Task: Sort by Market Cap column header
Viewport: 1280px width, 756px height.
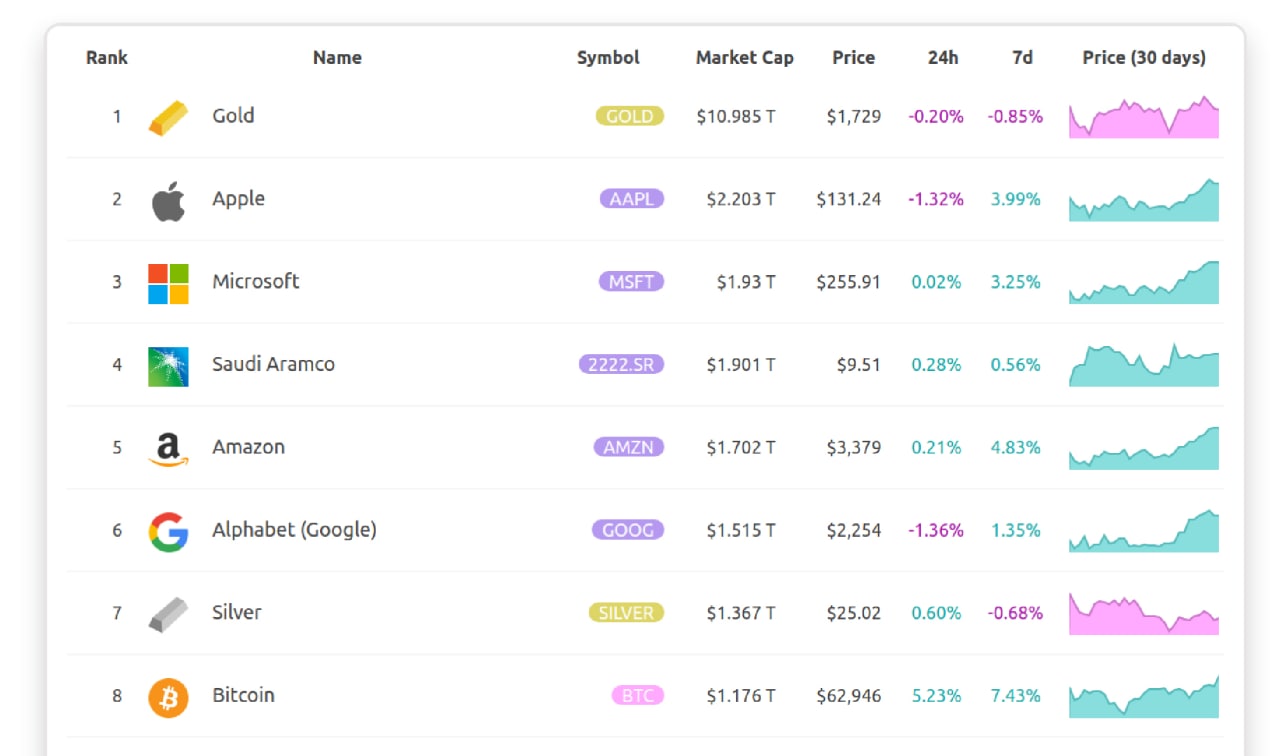Action: [x=745, y=58]
